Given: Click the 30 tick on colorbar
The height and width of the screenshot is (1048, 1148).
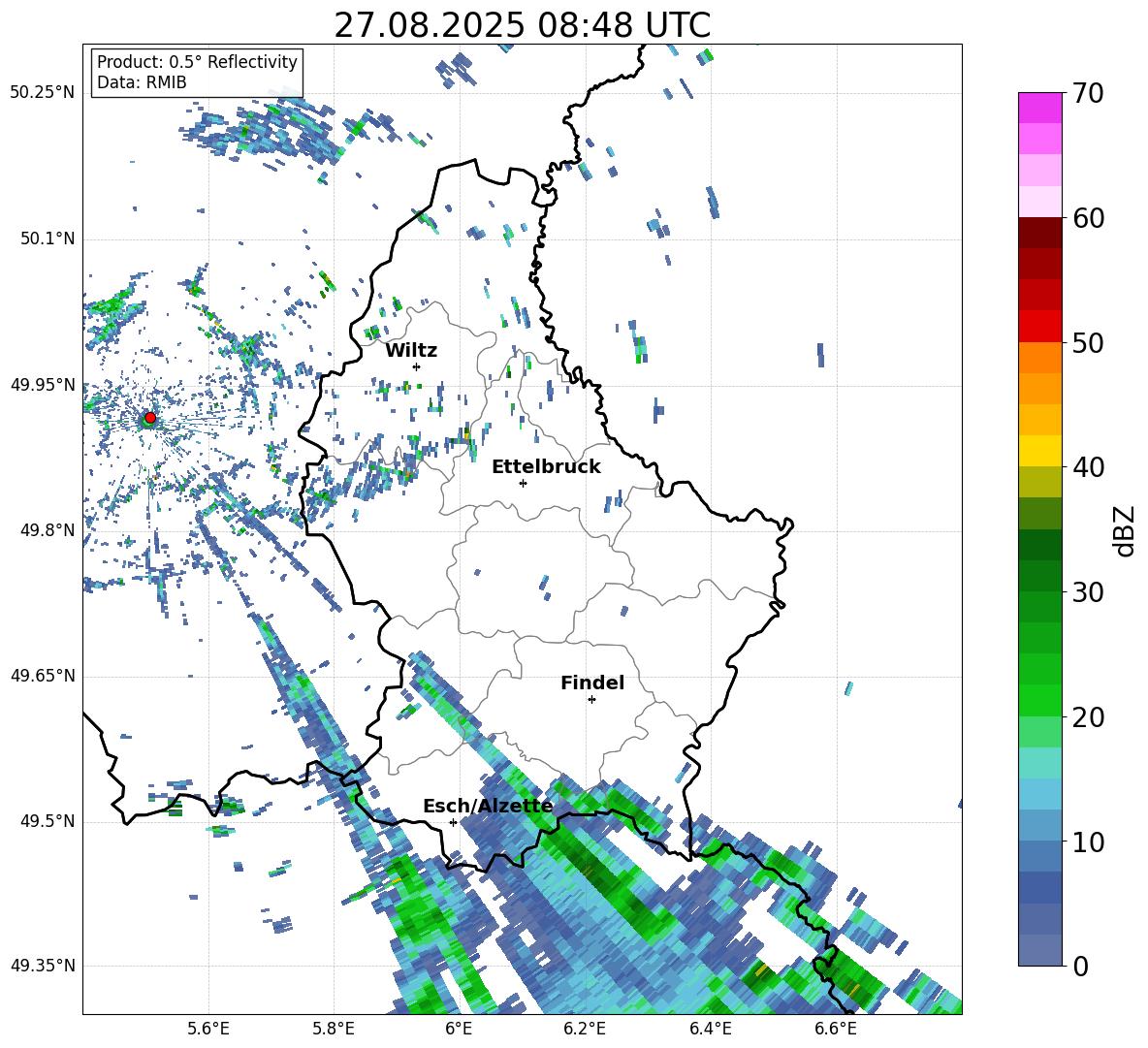Looking at the screenshot, I should [x=1087, y=592].
